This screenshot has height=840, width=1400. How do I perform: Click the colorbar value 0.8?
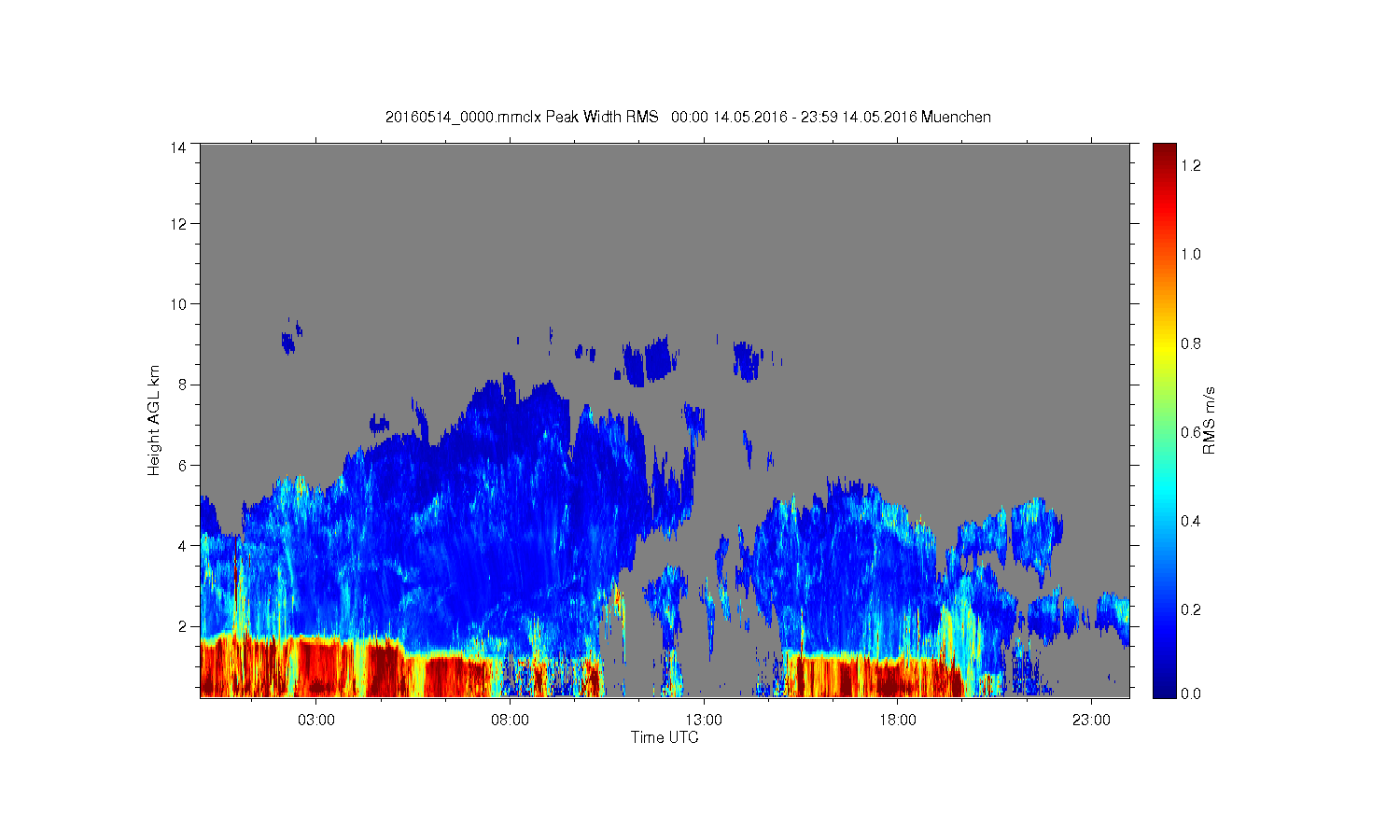point(1191,343)
